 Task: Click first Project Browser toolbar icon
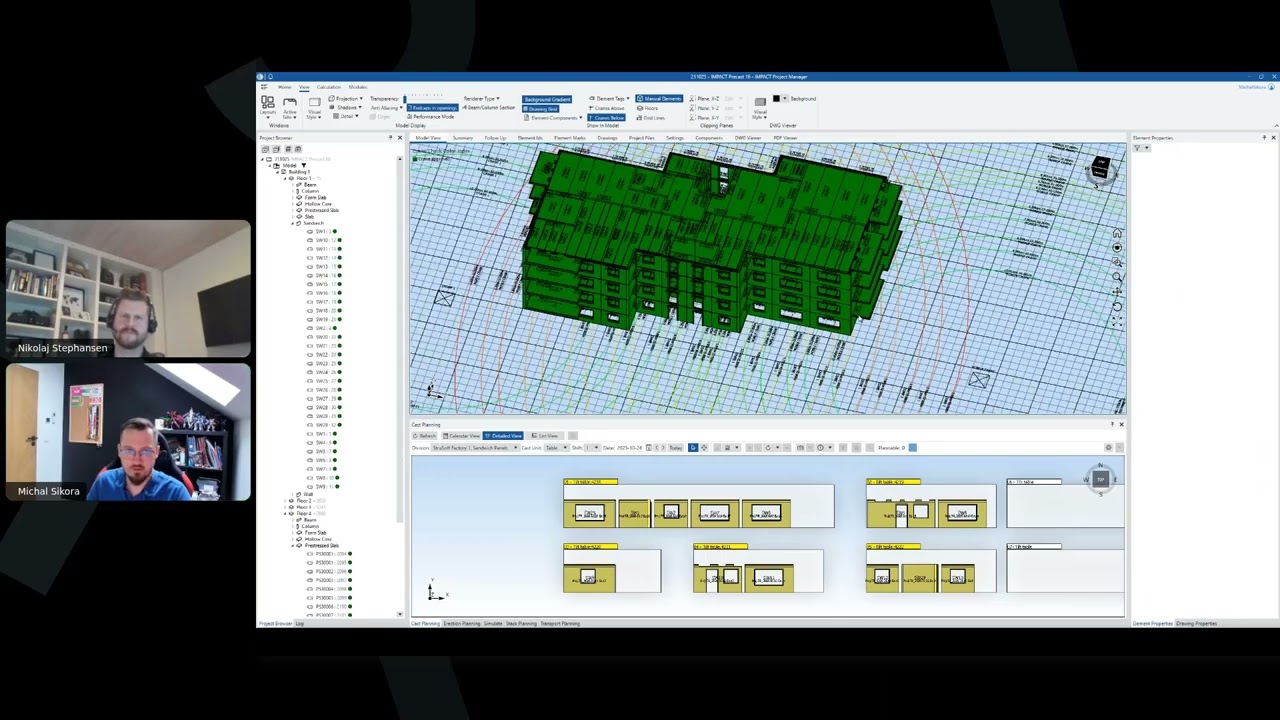pyautogui.click(x=265, y=149)
